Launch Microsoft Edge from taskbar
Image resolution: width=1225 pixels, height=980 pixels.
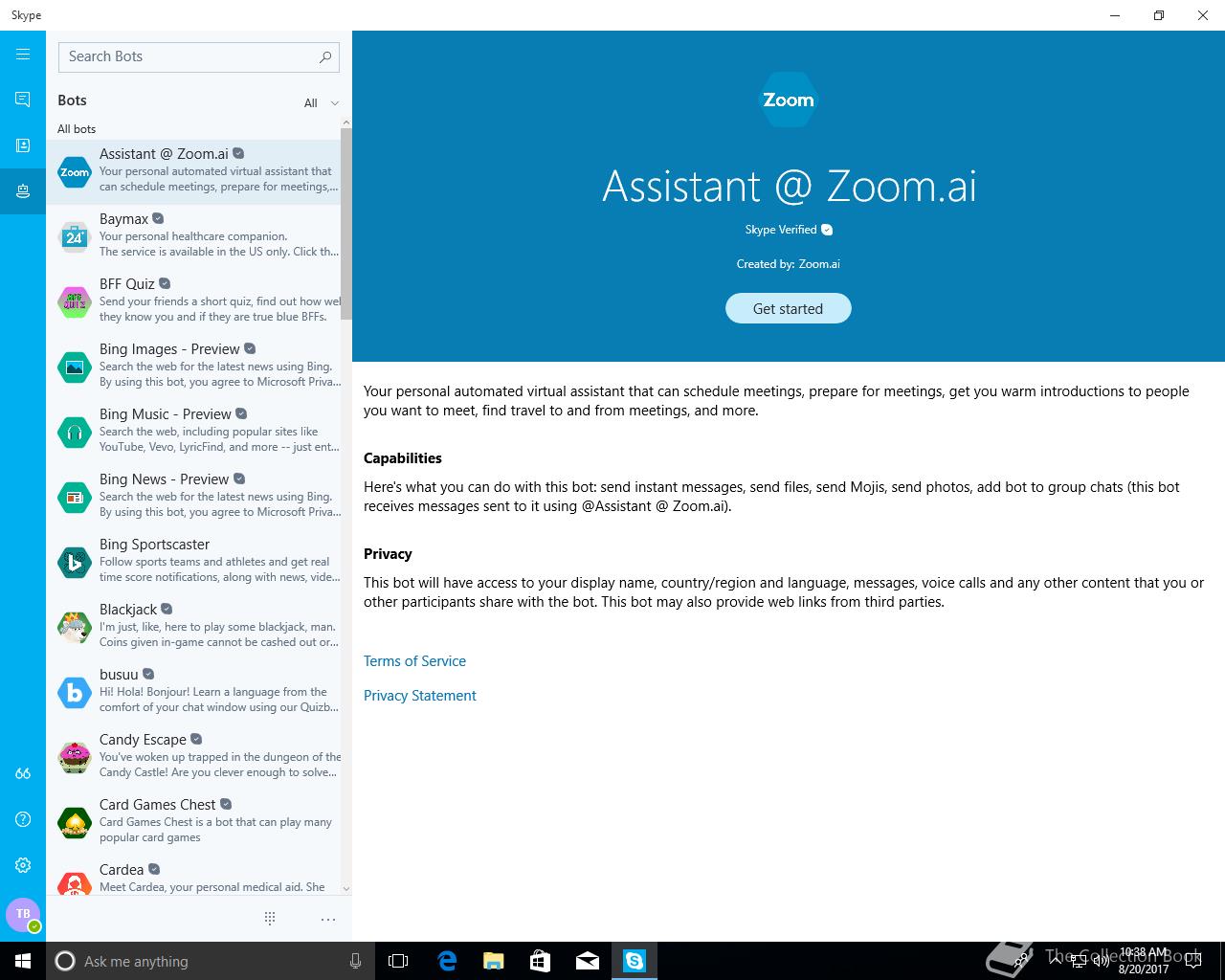447,961
